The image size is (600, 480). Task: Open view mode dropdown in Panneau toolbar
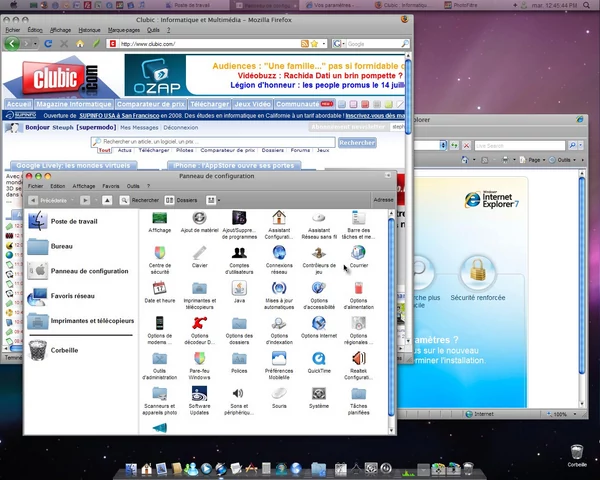click(219, 200)
